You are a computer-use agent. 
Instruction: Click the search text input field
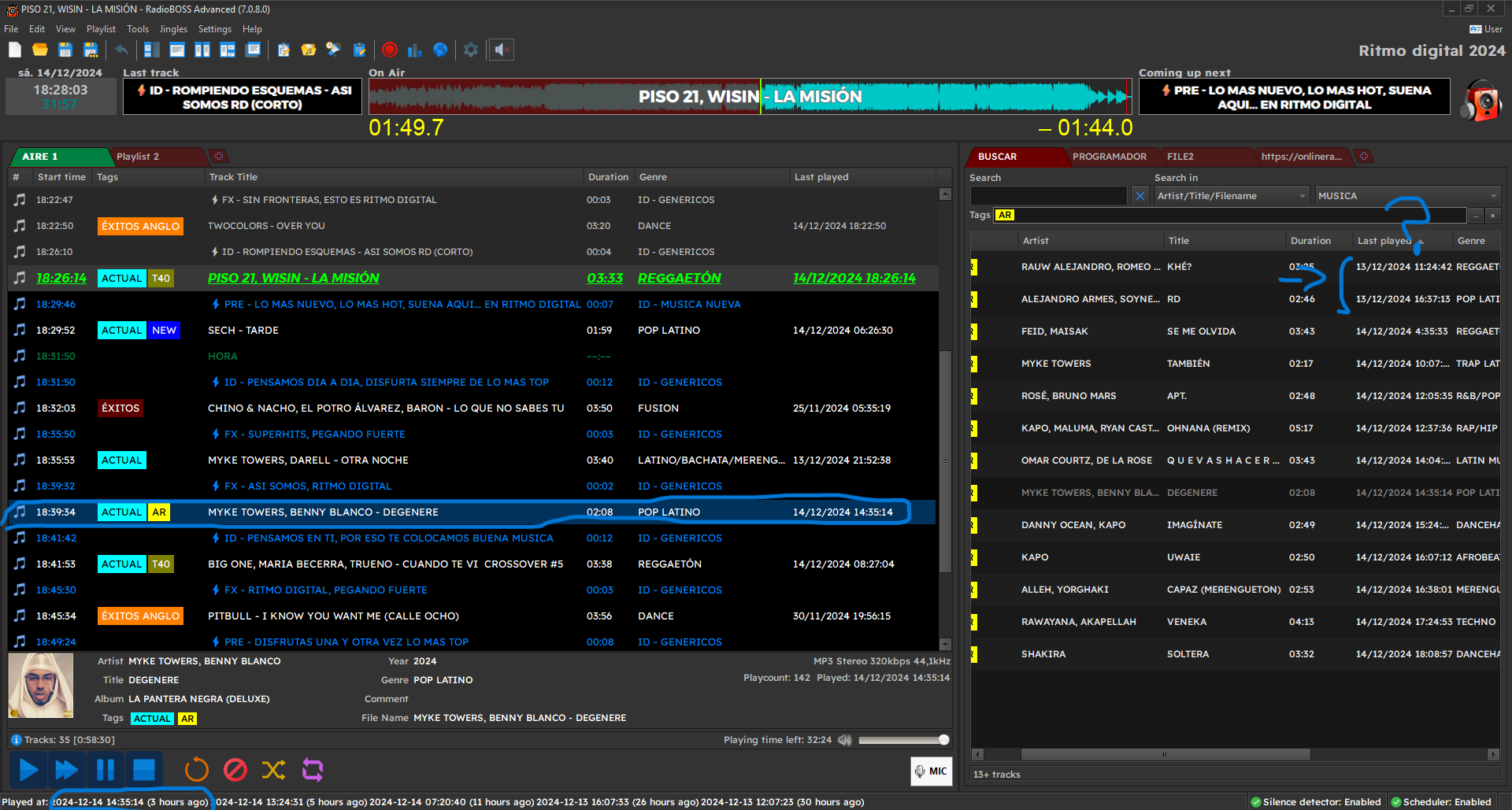1048,196
